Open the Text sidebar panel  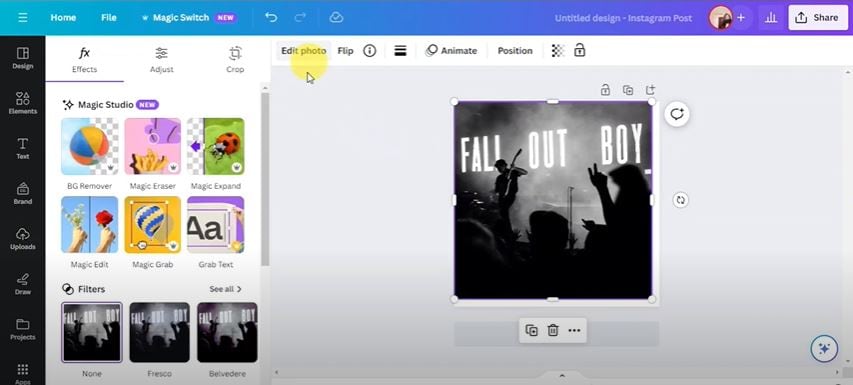click(22, 148)
